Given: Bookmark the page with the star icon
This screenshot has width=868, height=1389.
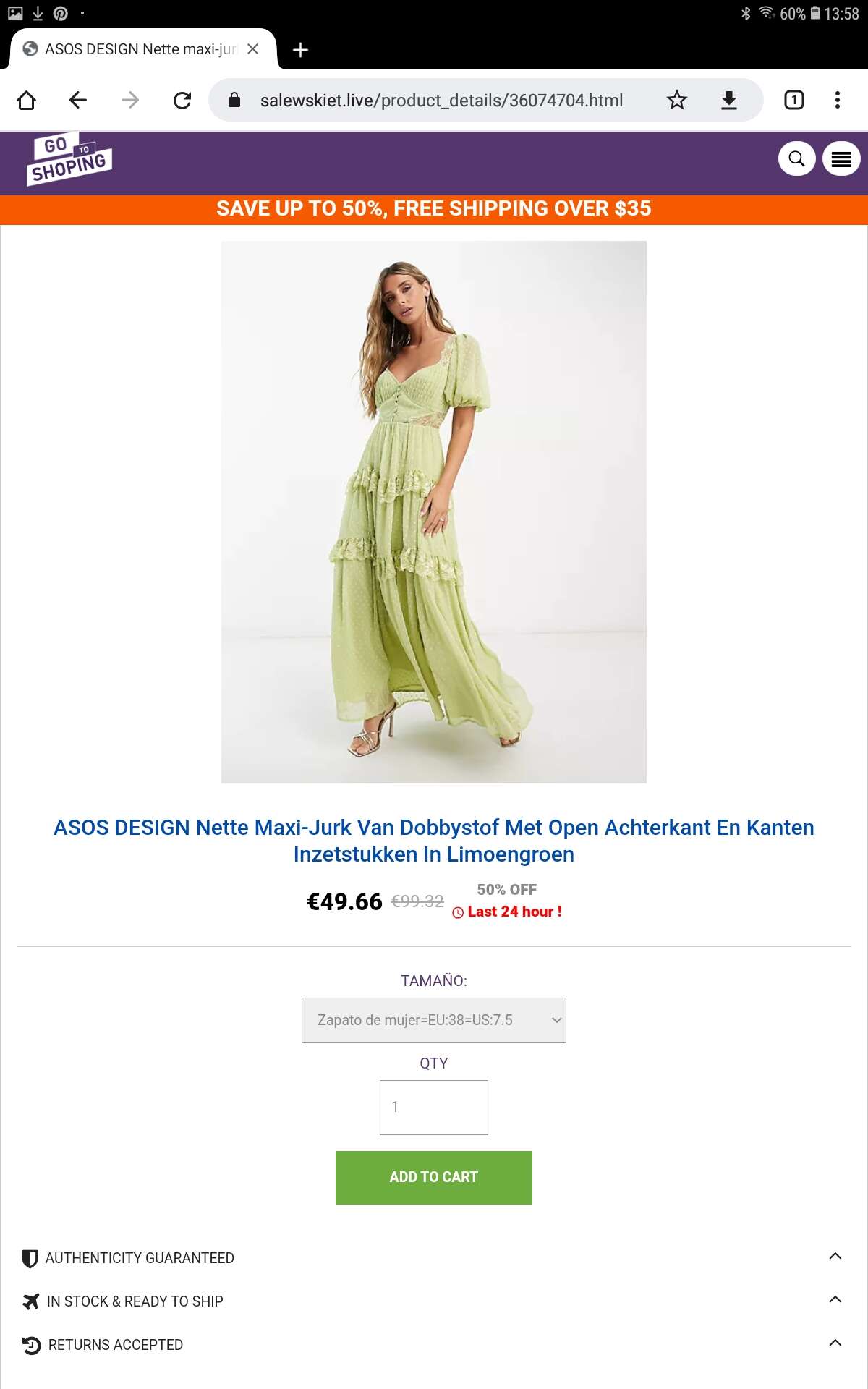Looking at the screenshot, I should pos(676,100).
